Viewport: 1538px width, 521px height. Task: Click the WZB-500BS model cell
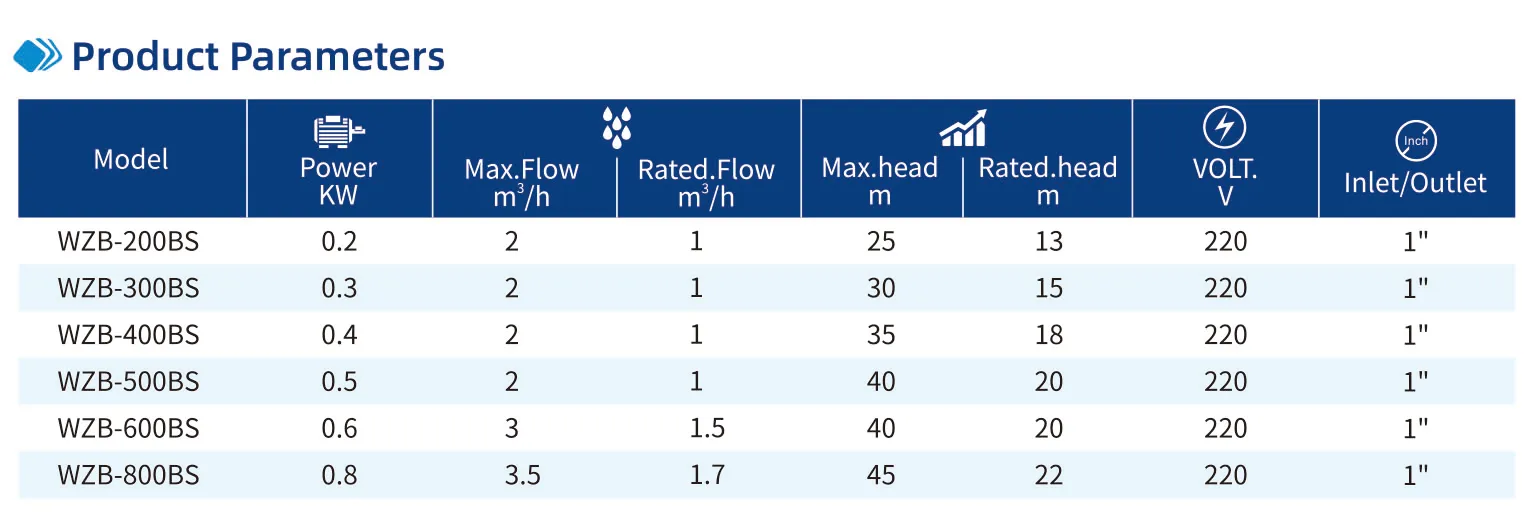[x=128, y=381]
